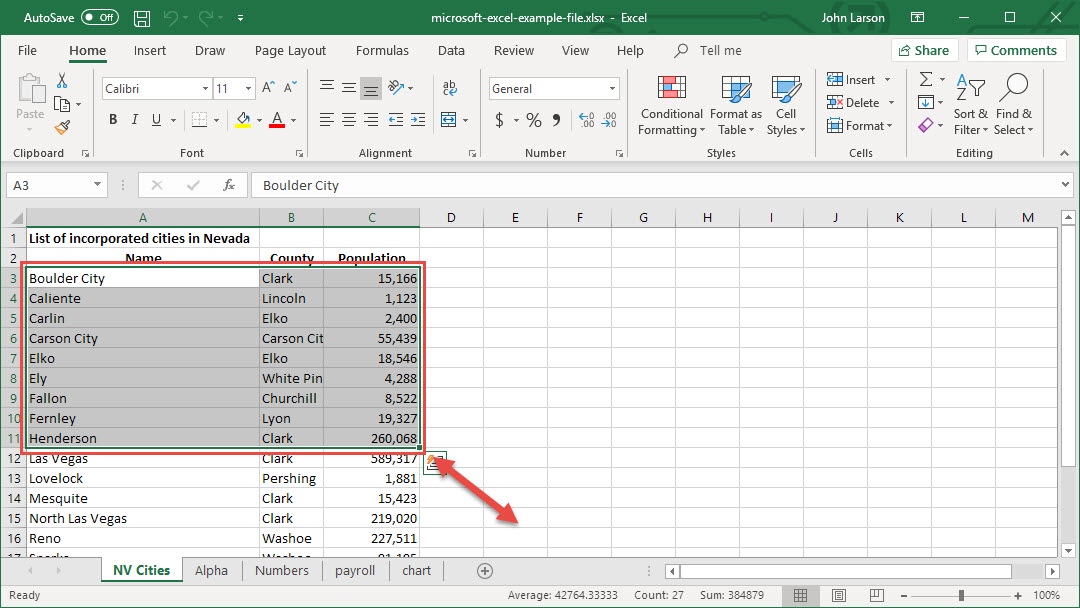
Task: Click the Insert Function fx icon
Action: pos(229,185)
